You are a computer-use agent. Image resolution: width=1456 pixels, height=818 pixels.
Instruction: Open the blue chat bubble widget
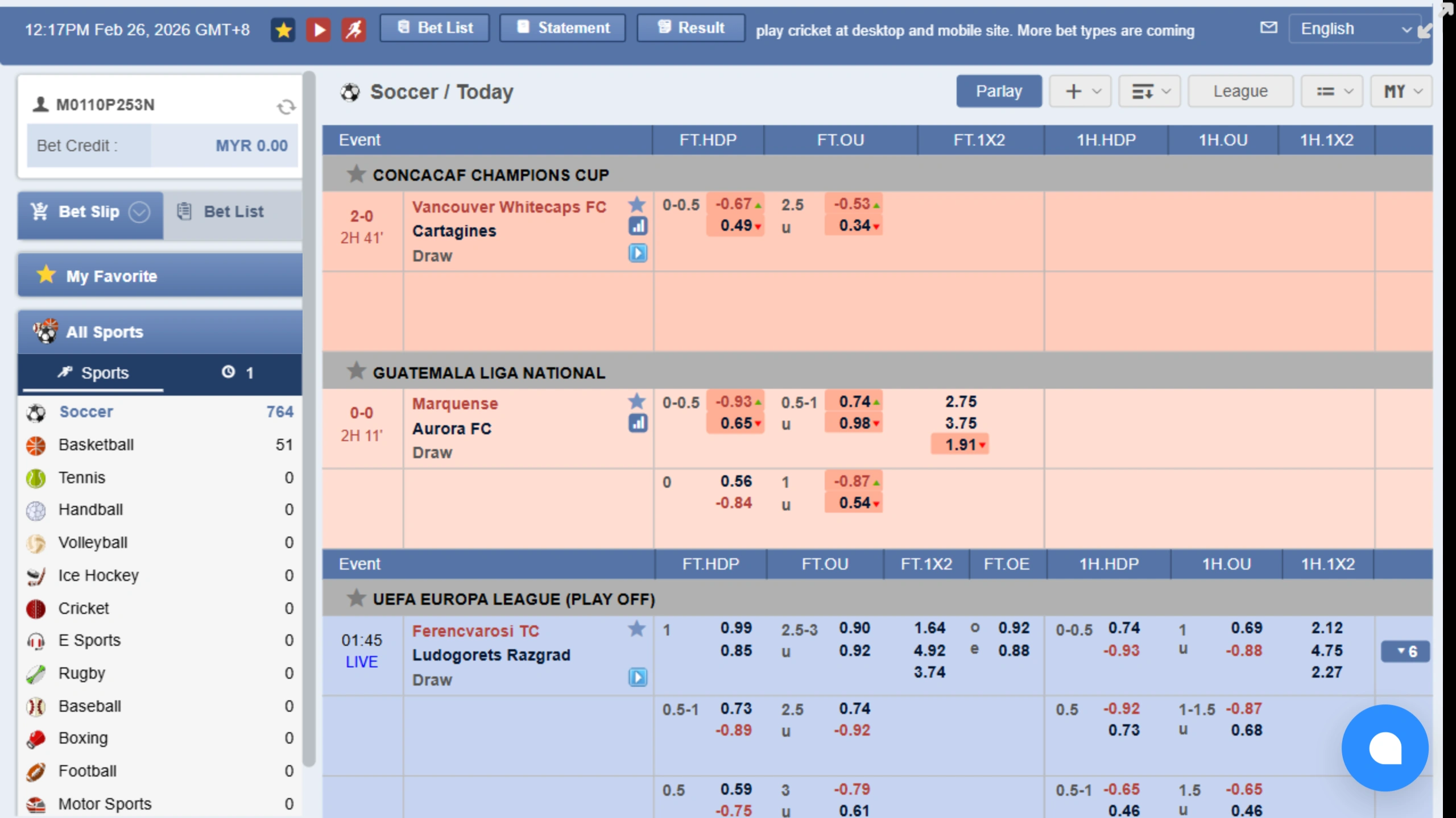(1384, 748)
